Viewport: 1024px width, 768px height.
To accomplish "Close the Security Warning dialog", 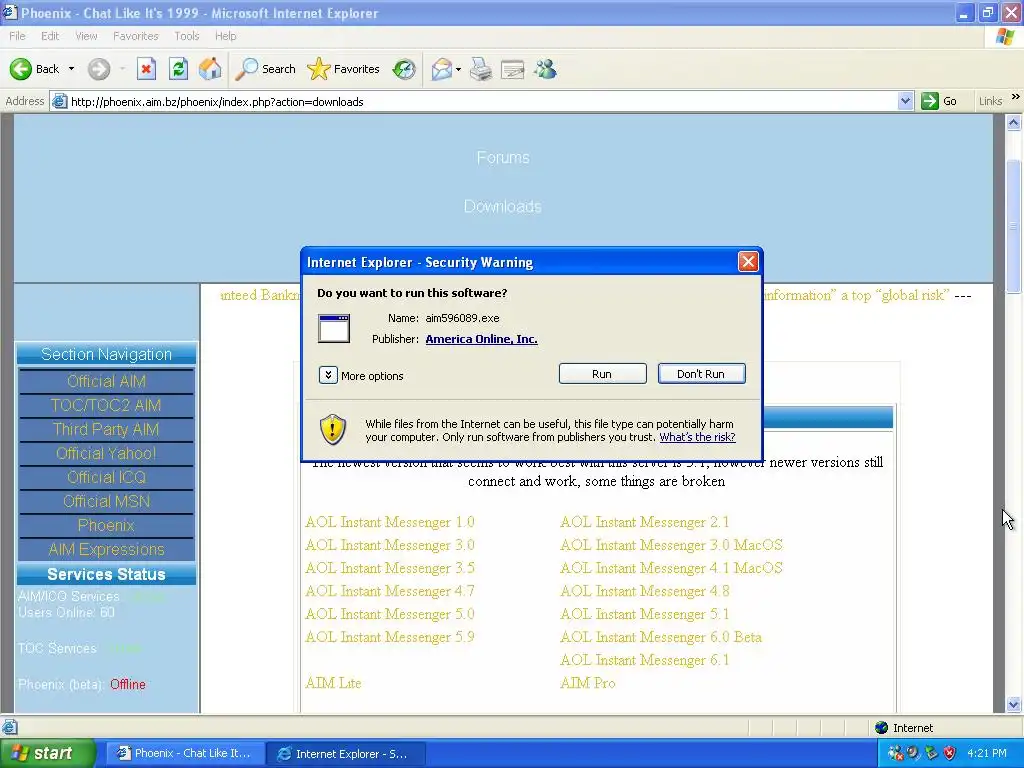I will point(748,262).
